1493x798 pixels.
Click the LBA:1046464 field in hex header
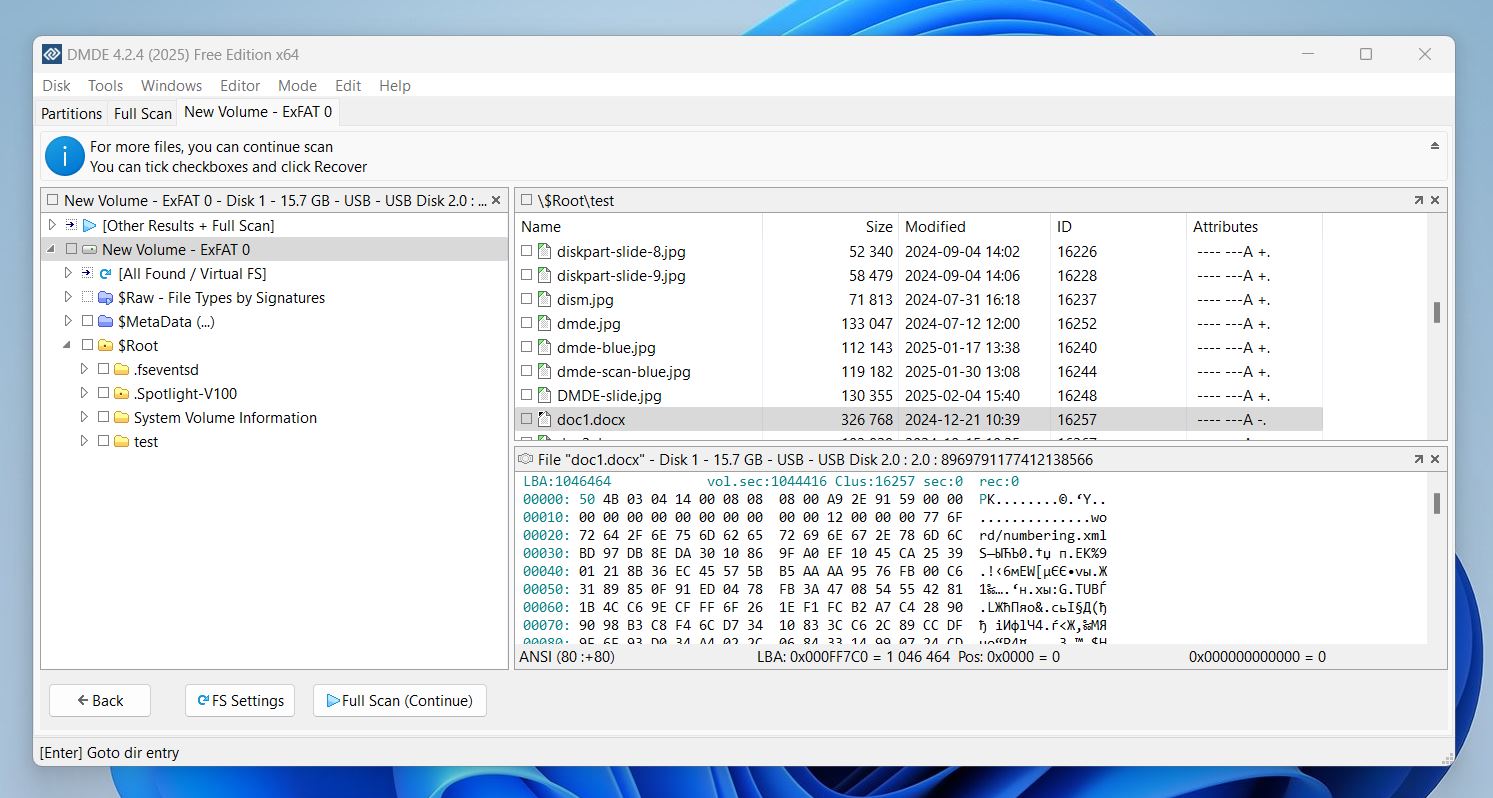(567, 481)
